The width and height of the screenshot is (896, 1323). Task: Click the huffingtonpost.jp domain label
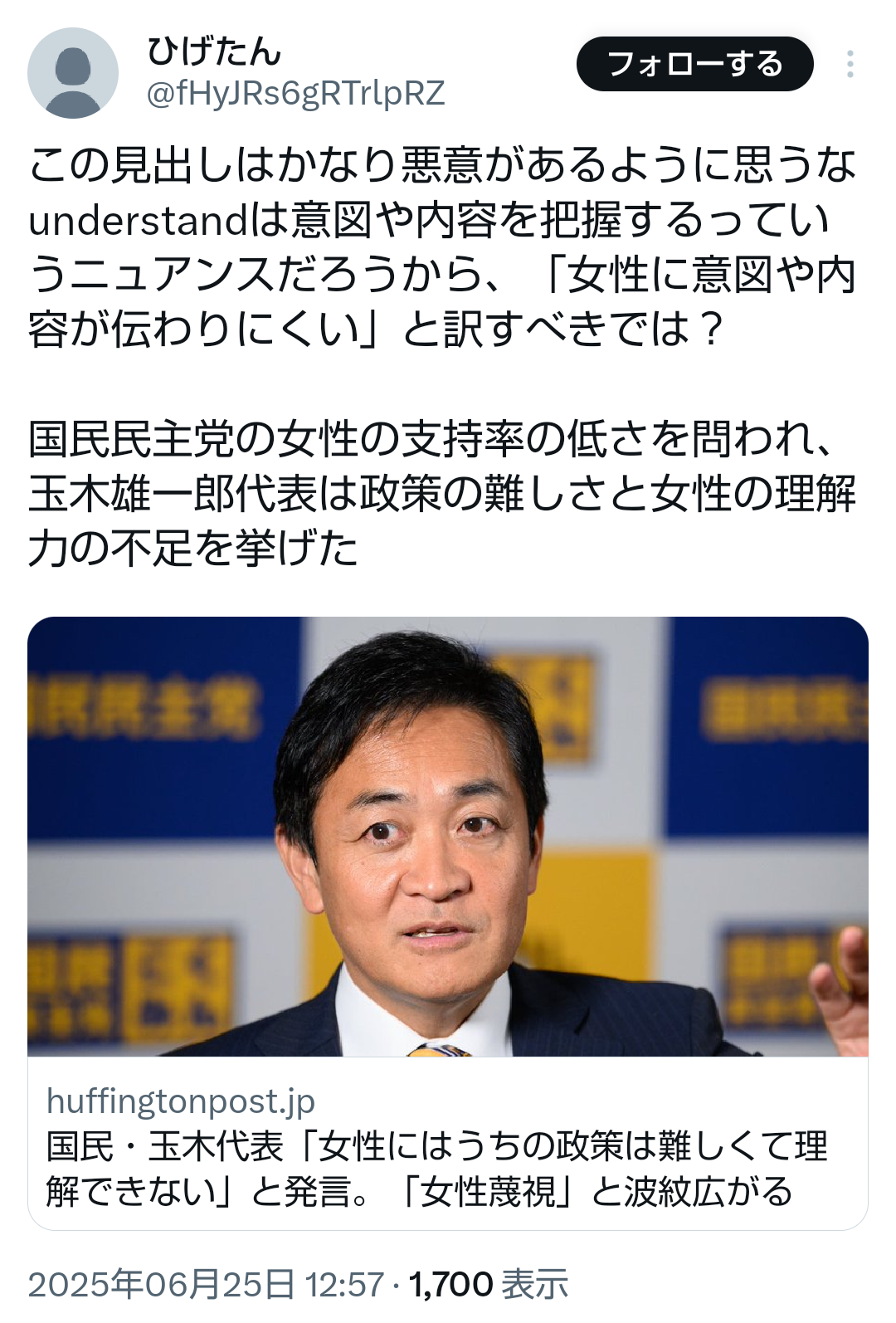click(181, 1101)
